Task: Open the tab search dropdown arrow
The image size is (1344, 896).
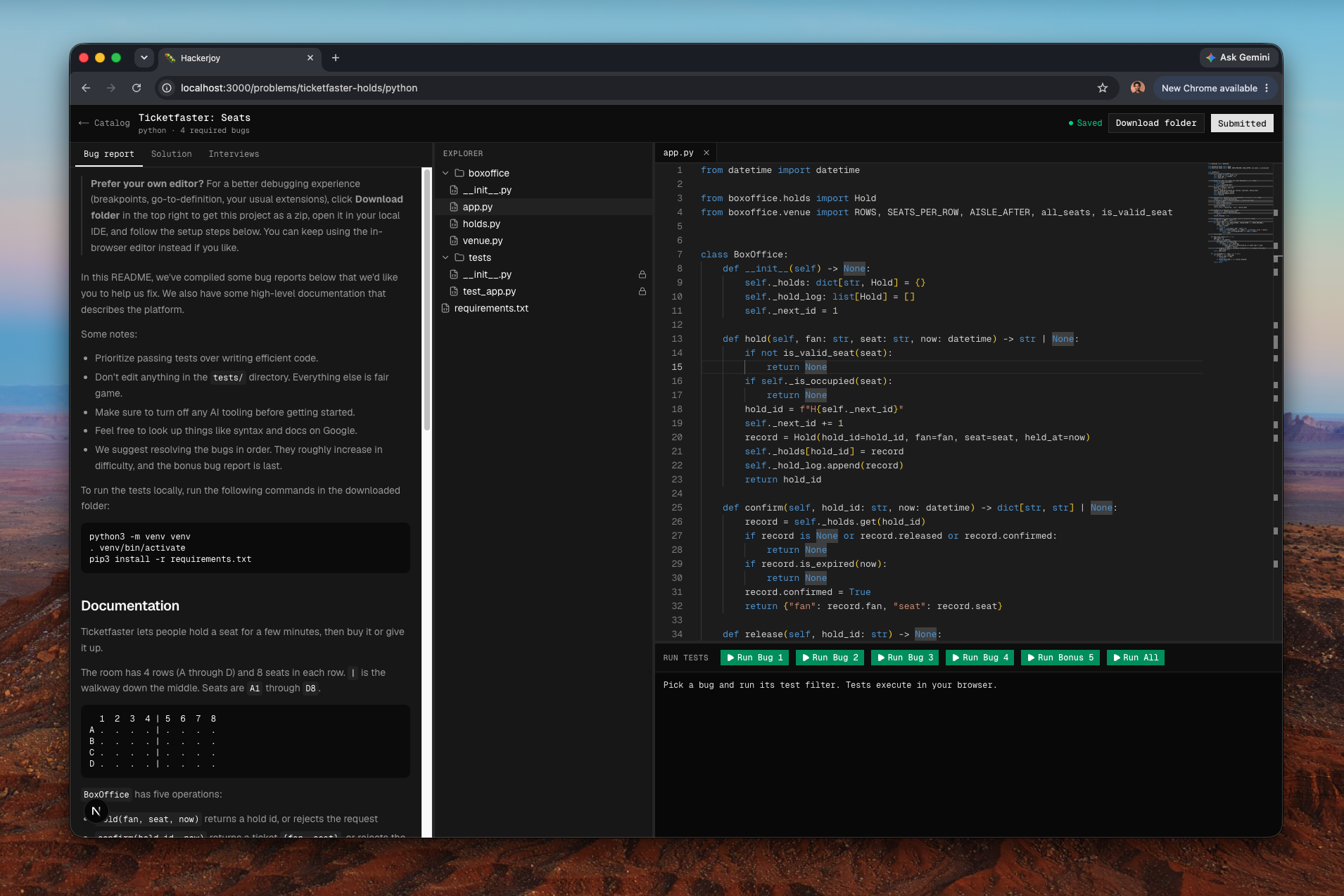Action: click(x=144, y=58)
